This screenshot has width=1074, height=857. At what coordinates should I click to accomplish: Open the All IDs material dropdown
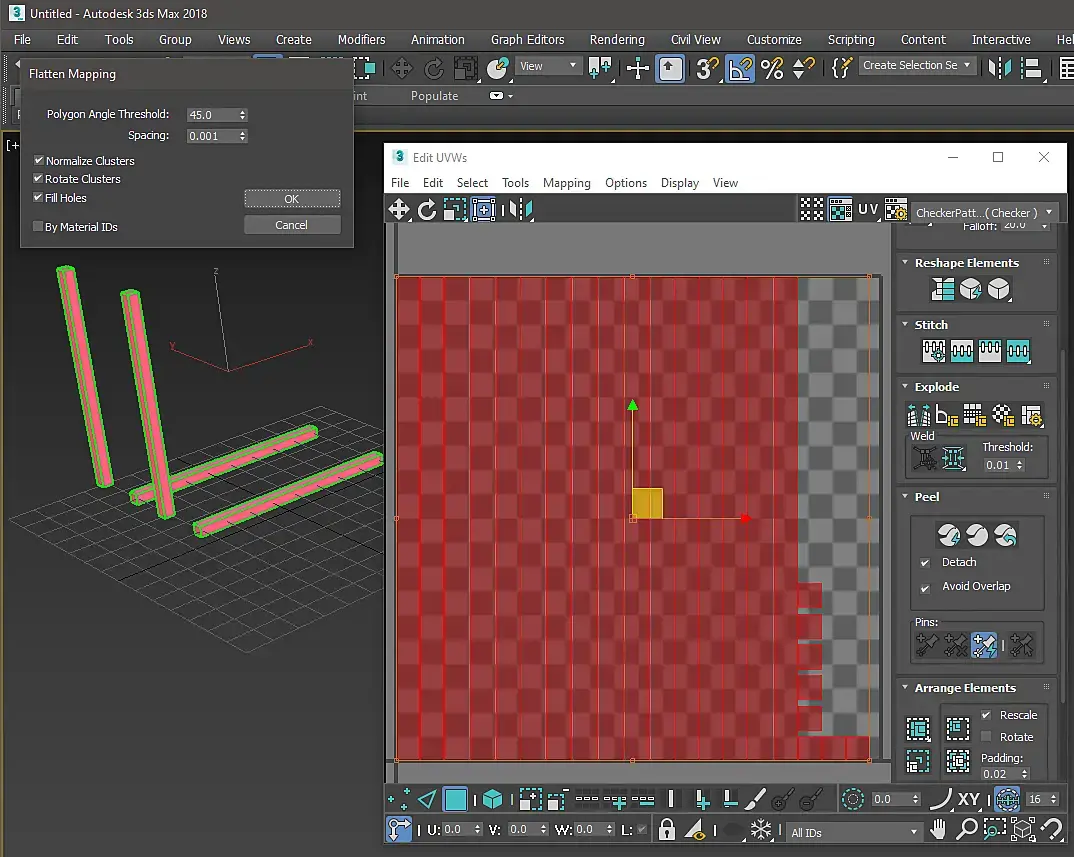(x=853, y=832)
